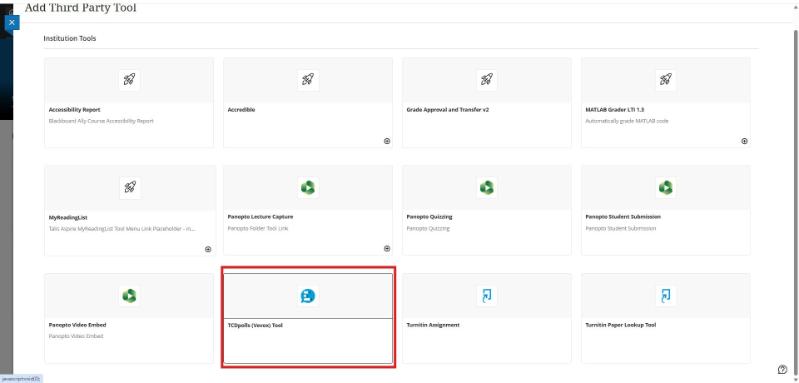Open the Turnitin Assignment title

[x=433, y=325]
